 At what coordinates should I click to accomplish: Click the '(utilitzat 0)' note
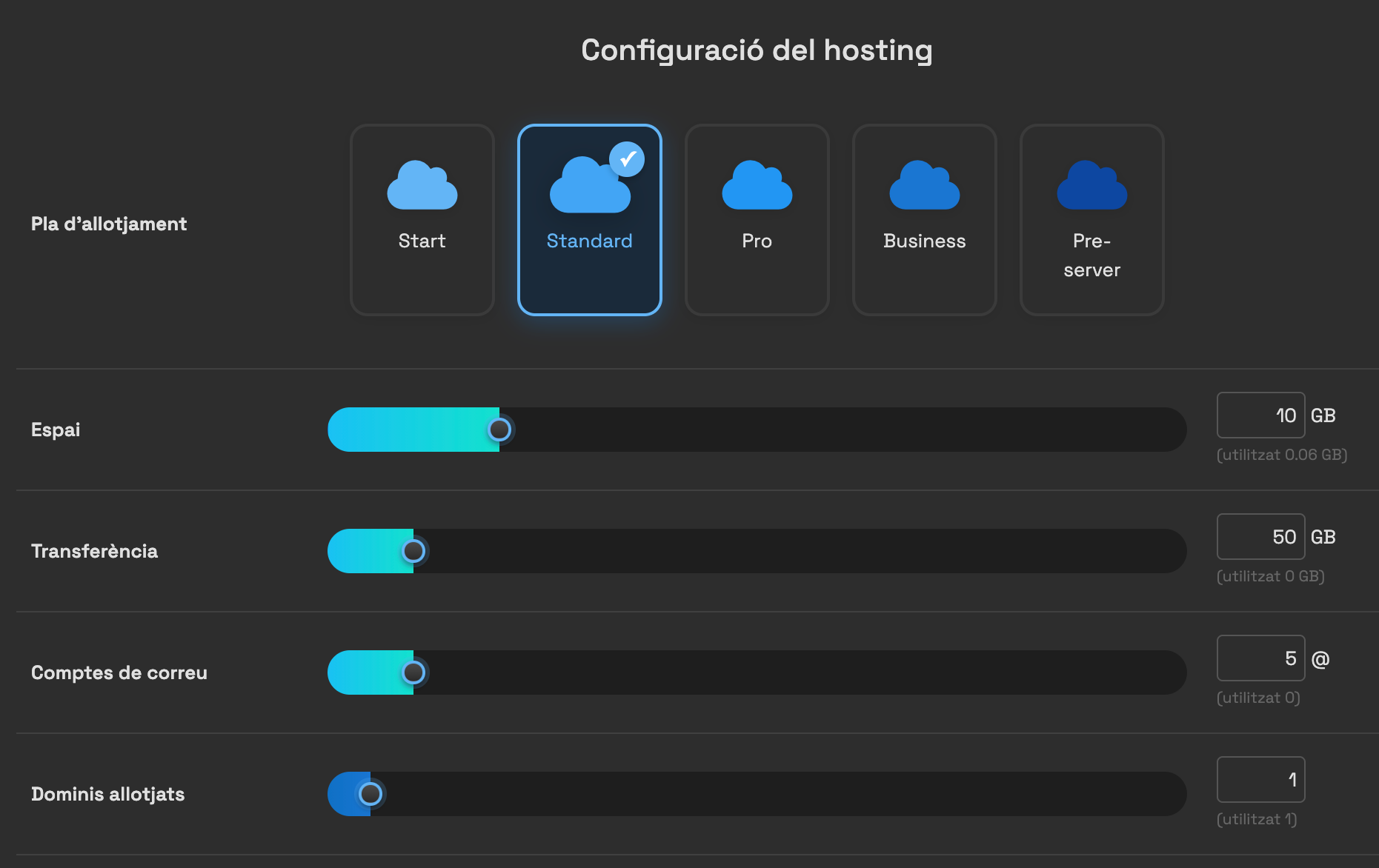1258,698
